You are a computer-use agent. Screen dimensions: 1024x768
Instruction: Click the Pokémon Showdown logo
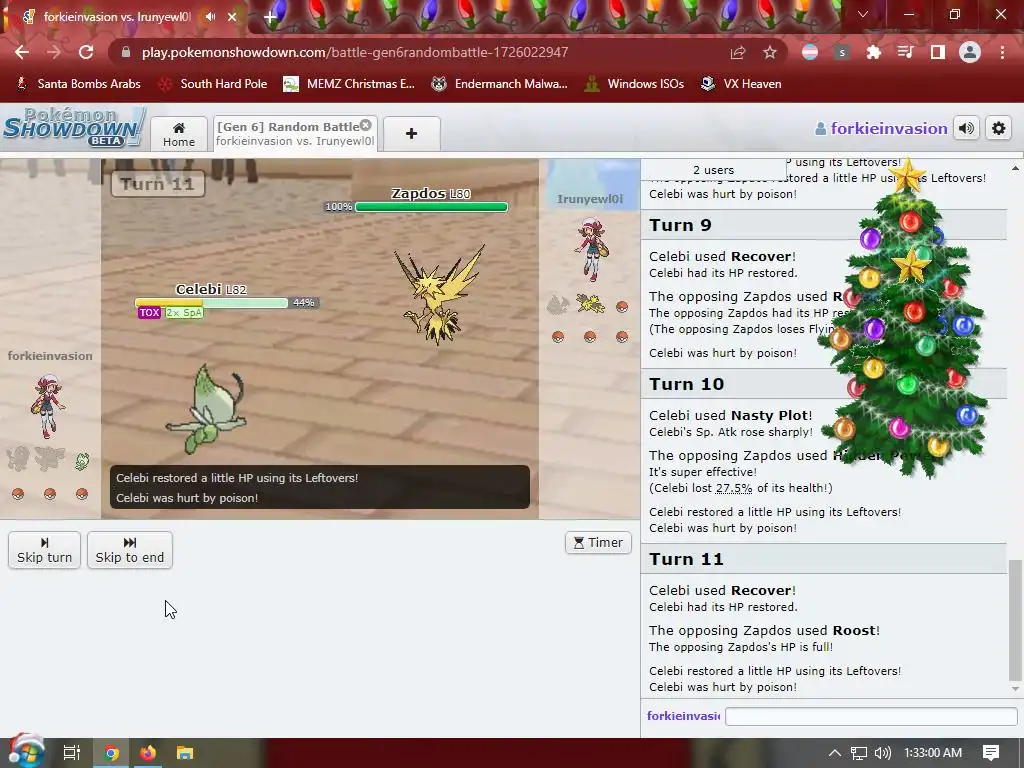[x=74, y=127]
